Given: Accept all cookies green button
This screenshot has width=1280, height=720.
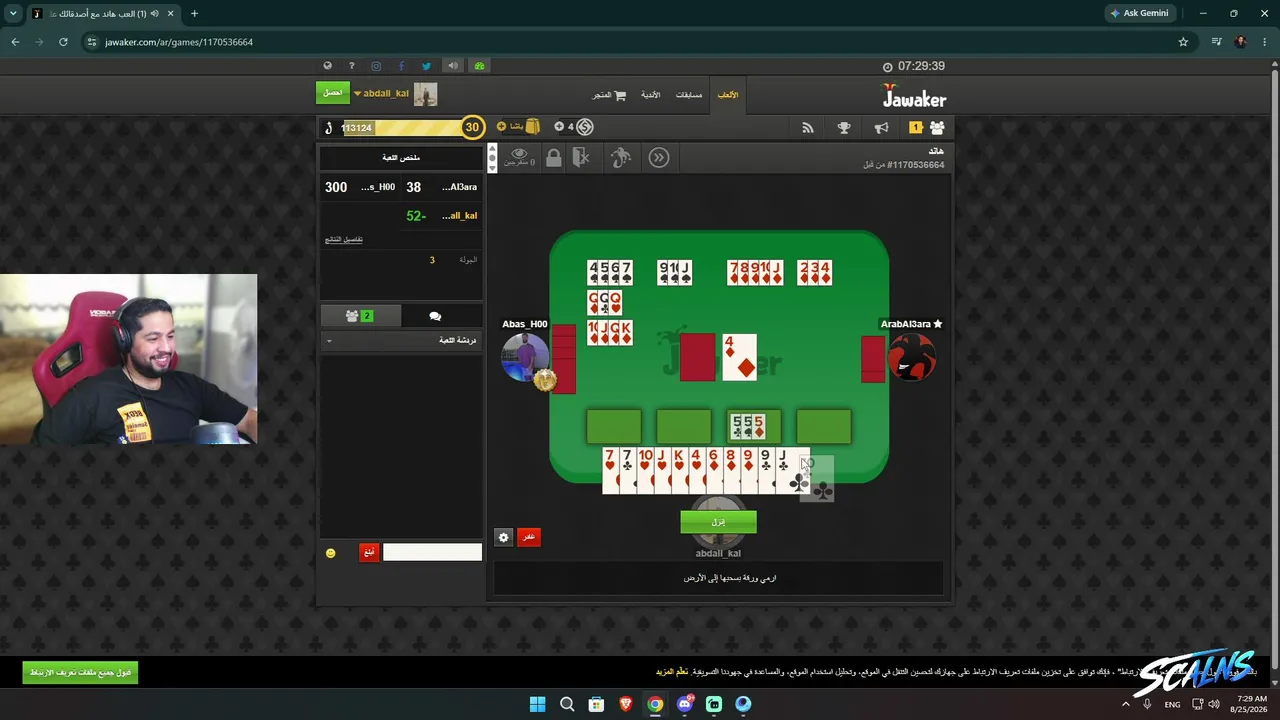Looking at the screenshot, I should 80,672.
